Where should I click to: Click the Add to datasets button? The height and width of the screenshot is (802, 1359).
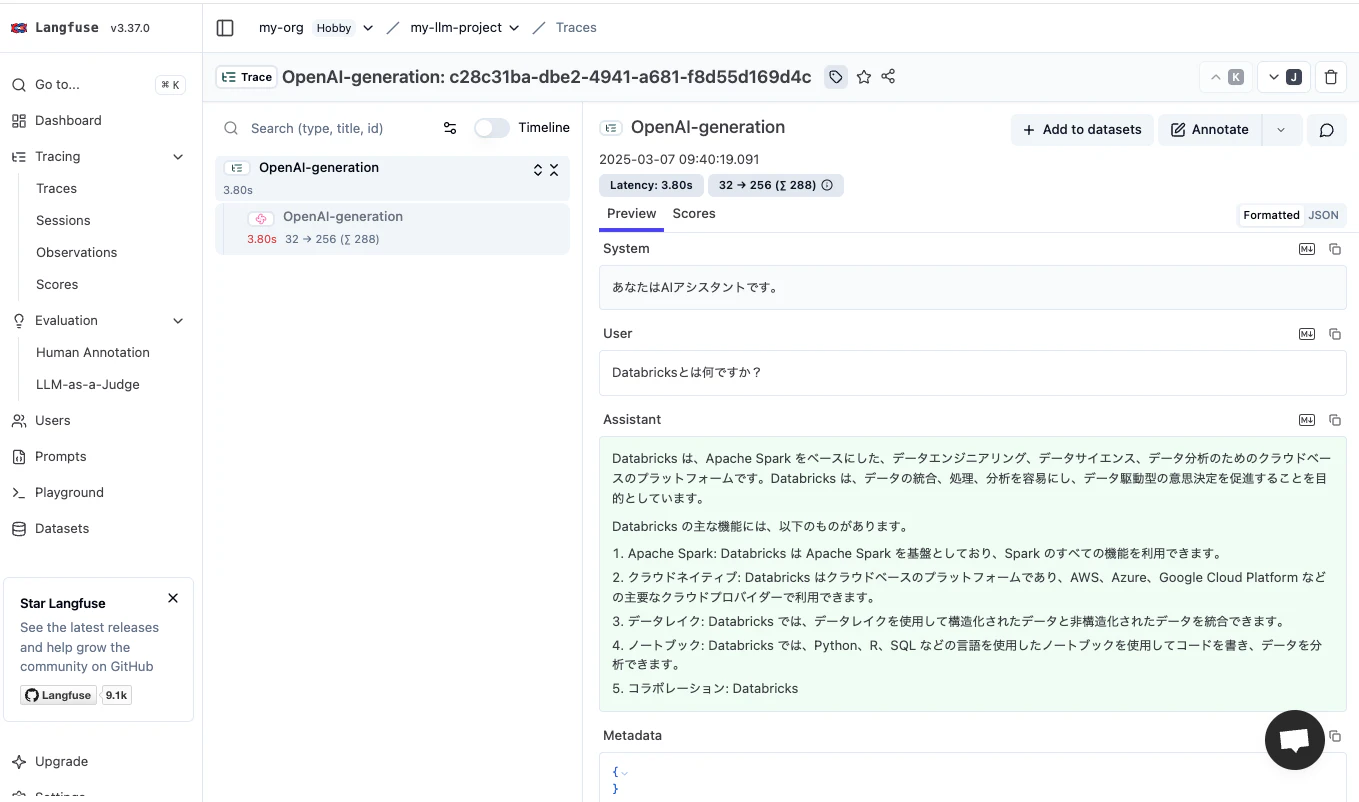[1082, 130]
